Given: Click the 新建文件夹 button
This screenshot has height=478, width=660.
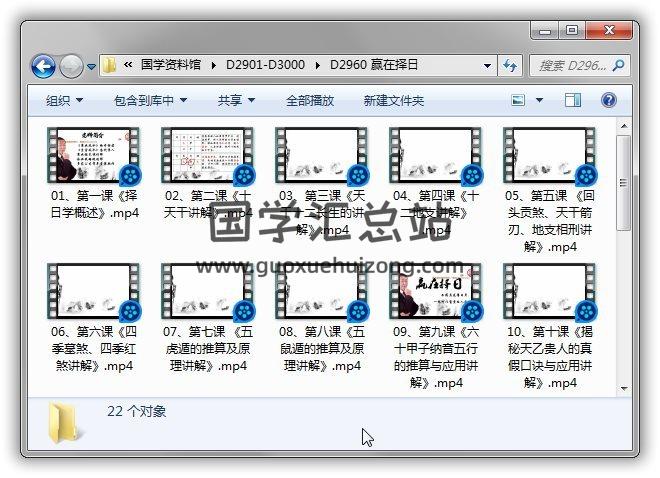Looking at the screenshot, I should coord(393,101).
